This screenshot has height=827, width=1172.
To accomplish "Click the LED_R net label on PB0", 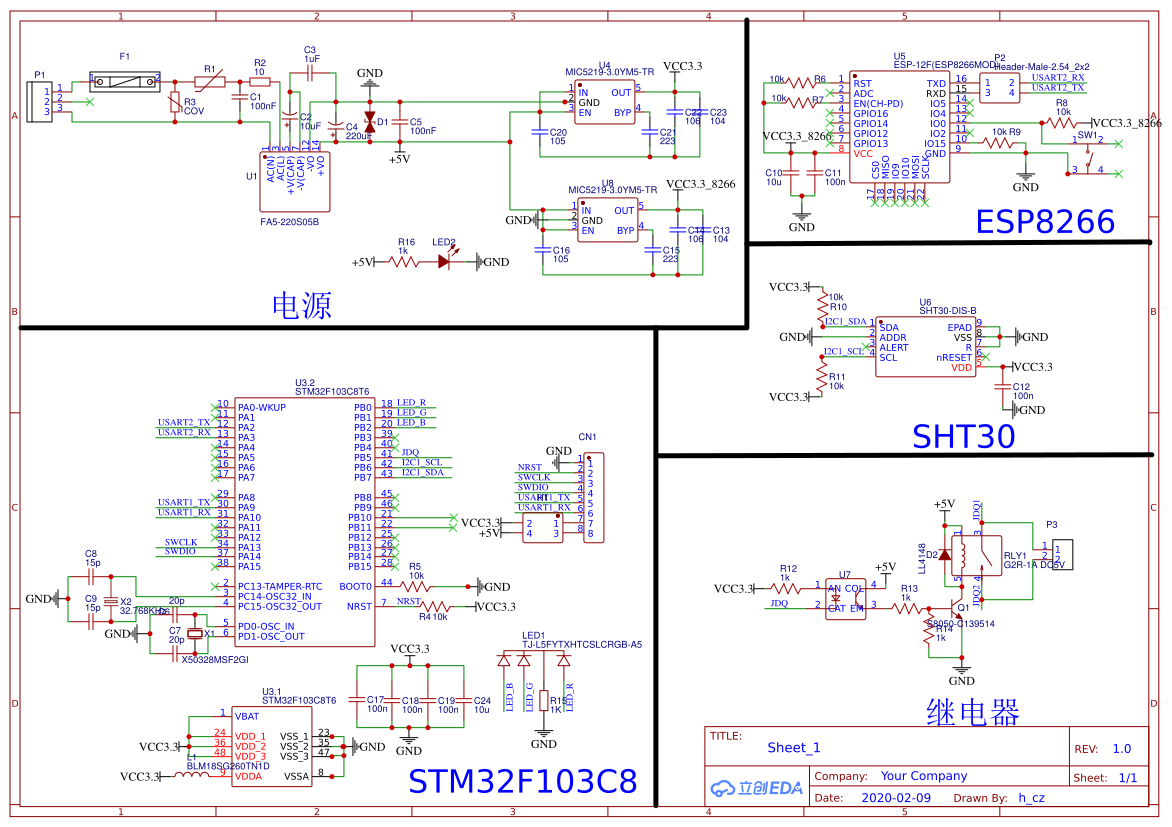I will coord(411,403).
